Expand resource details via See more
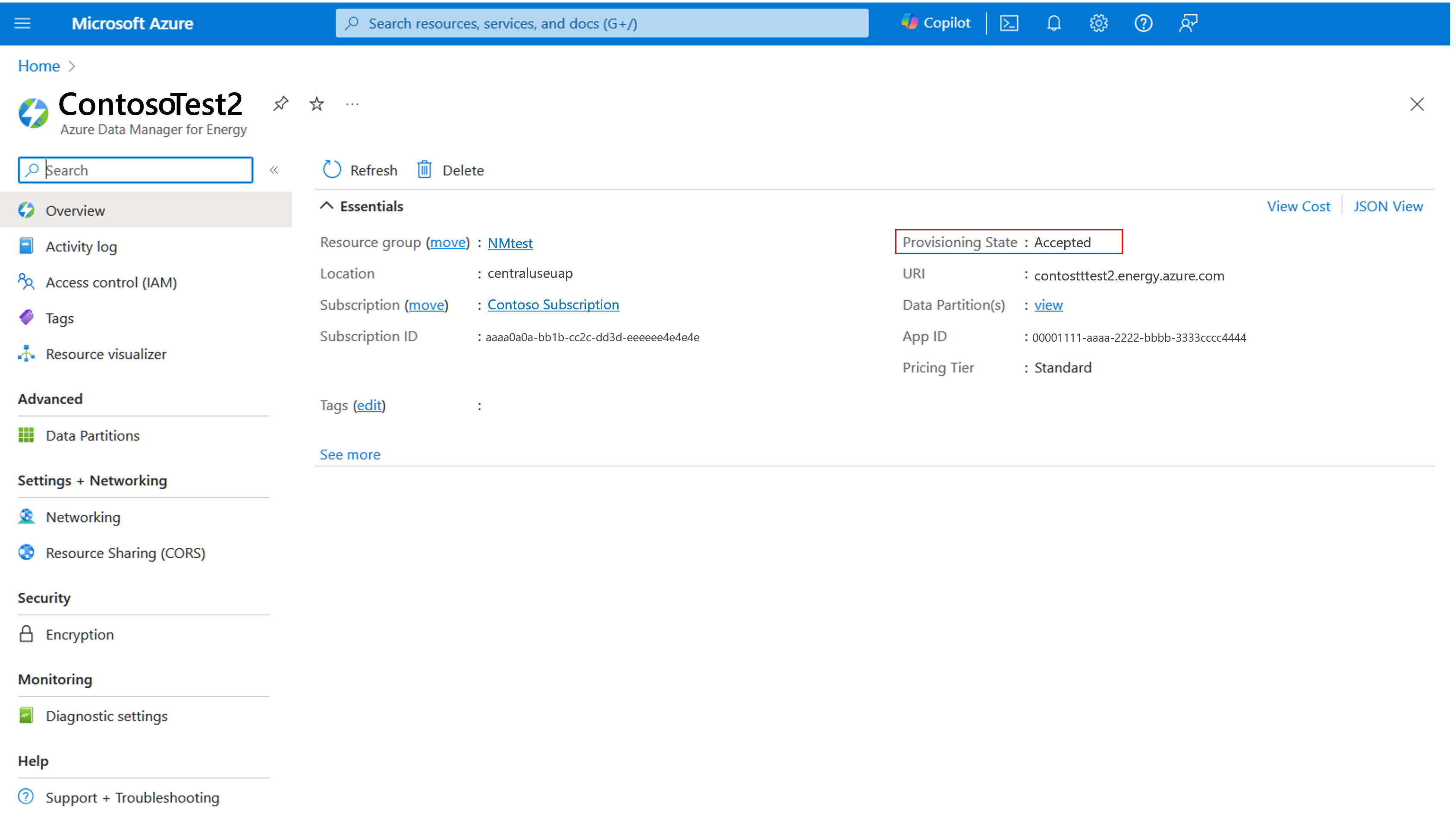 [350, 454]
